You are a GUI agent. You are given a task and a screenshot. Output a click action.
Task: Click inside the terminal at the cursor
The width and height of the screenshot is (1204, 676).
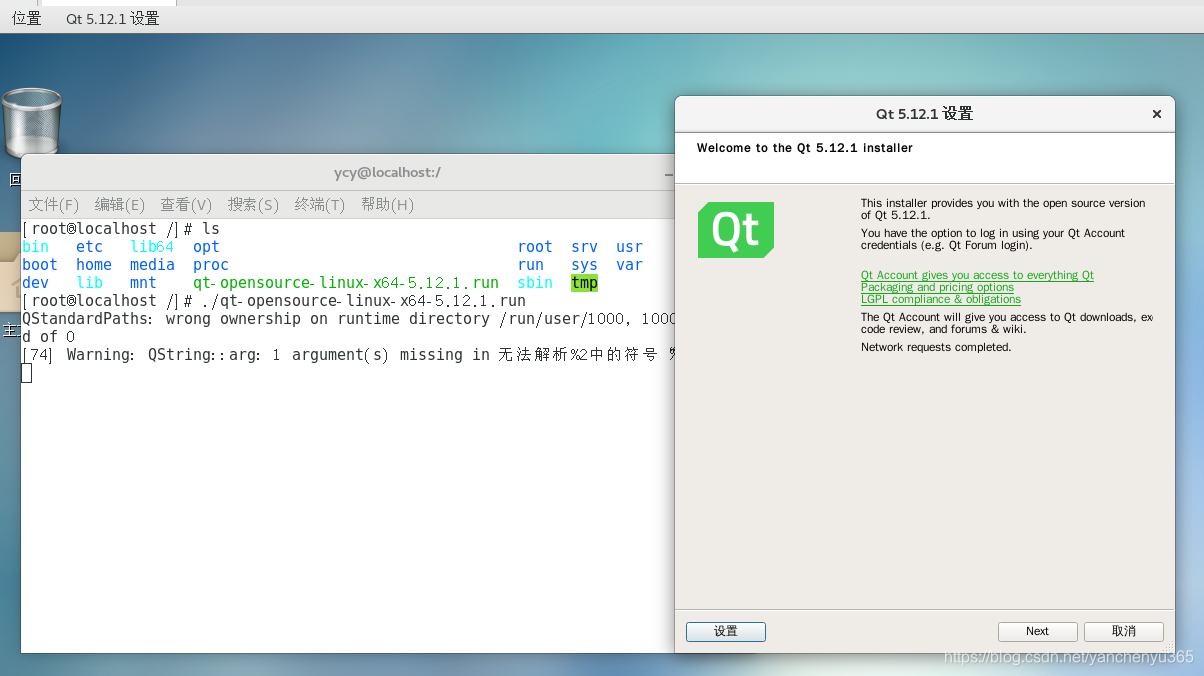(26, 372)
